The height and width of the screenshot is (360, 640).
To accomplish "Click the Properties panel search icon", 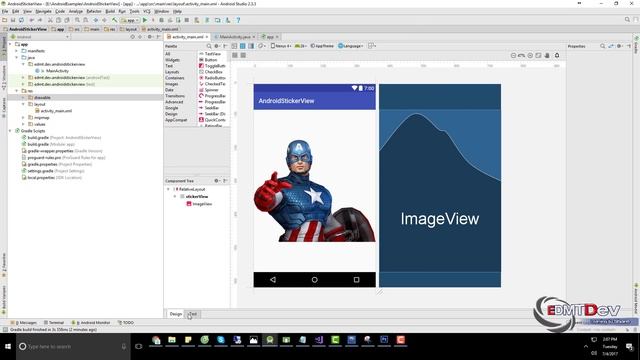I will pos(602,46).
